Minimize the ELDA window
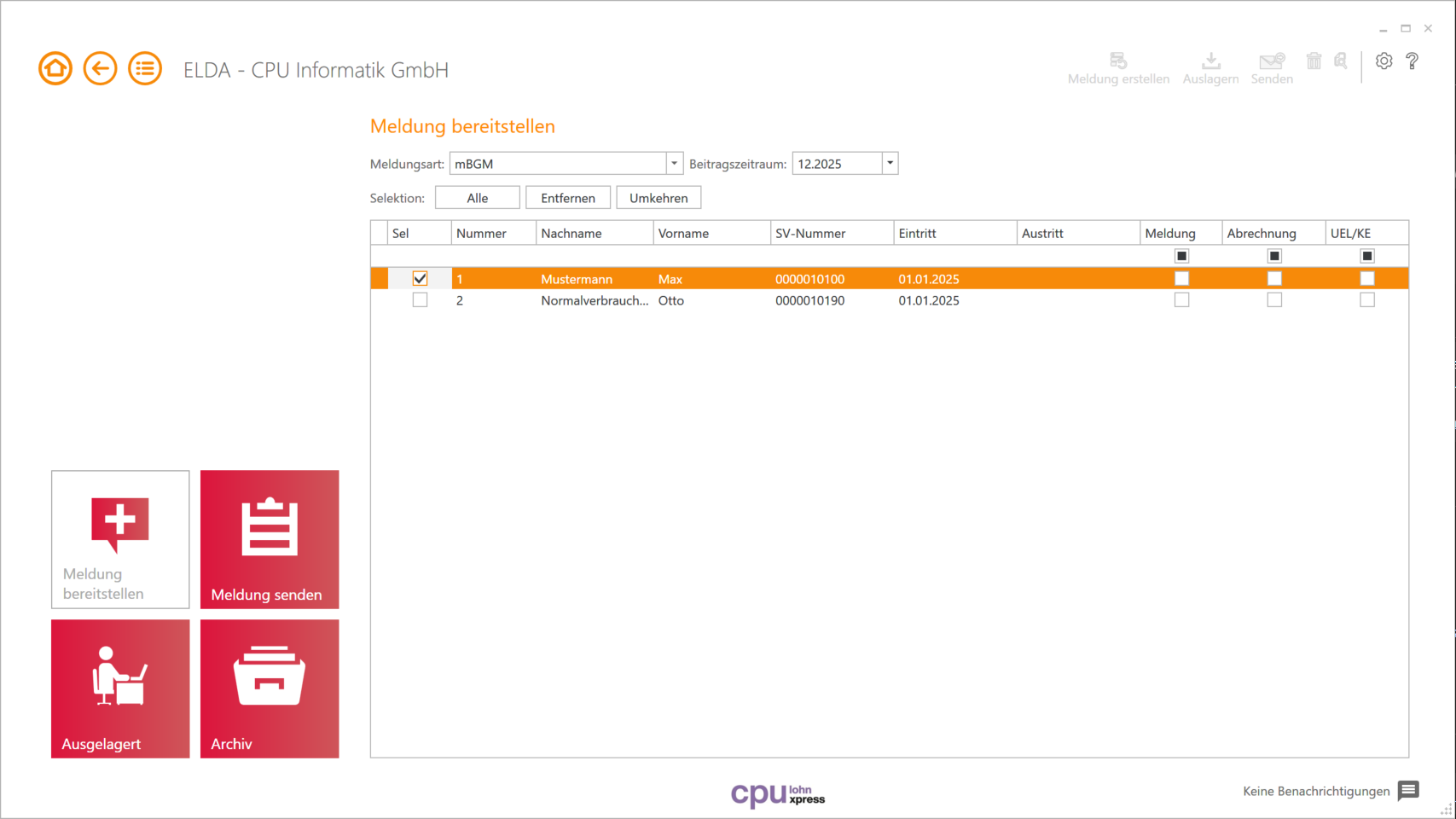 (1383, 28)
